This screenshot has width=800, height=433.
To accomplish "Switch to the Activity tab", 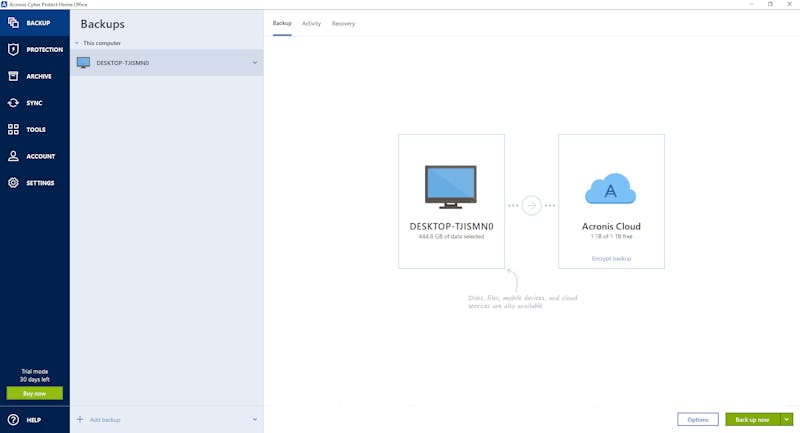I will (311, 23).
